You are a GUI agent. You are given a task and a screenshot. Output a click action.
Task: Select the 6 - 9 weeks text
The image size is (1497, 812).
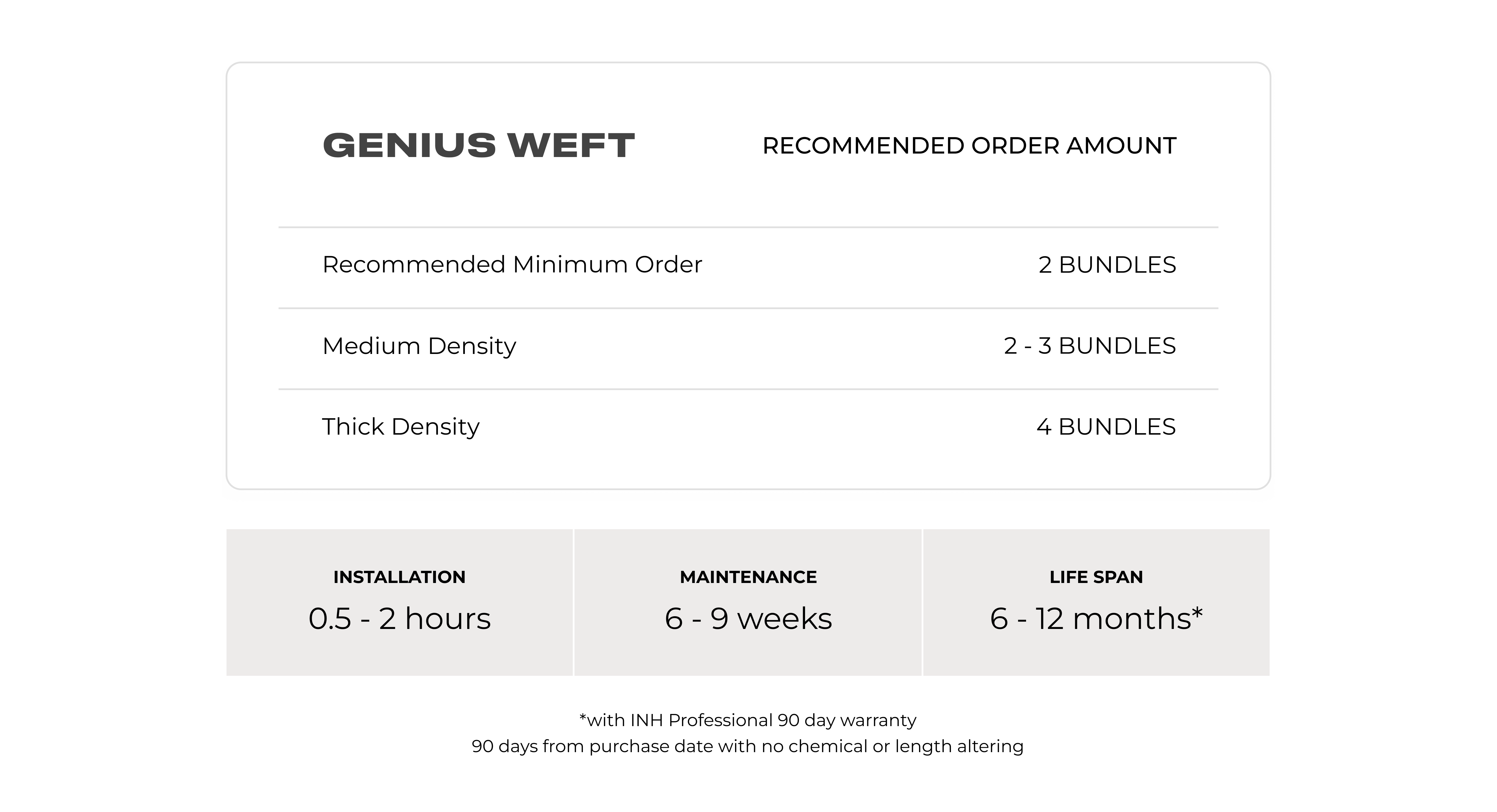[748, 618]
